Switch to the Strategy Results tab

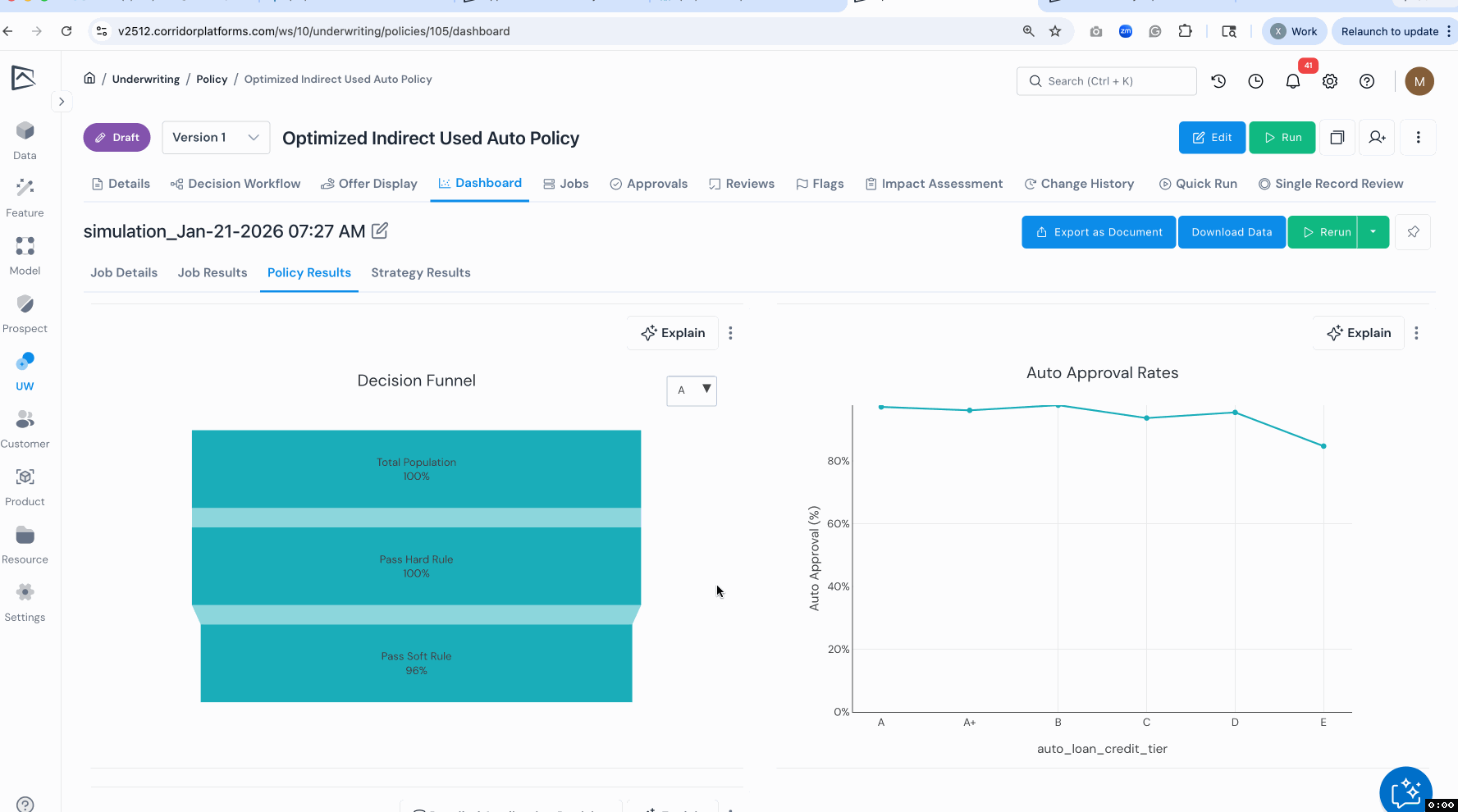coord(420,273)
